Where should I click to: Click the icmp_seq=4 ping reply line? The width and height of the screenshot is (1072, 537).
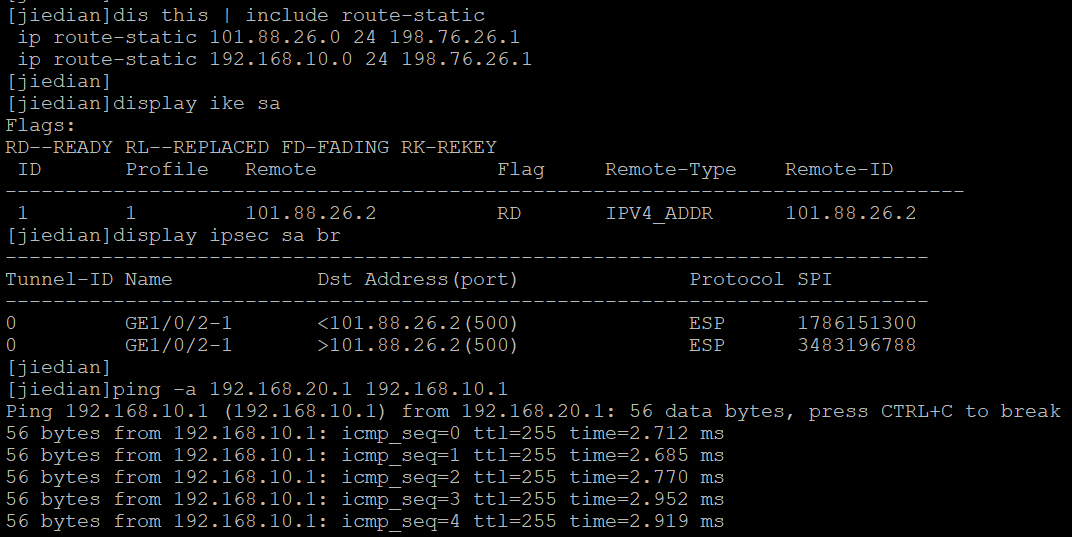[365, 521]
